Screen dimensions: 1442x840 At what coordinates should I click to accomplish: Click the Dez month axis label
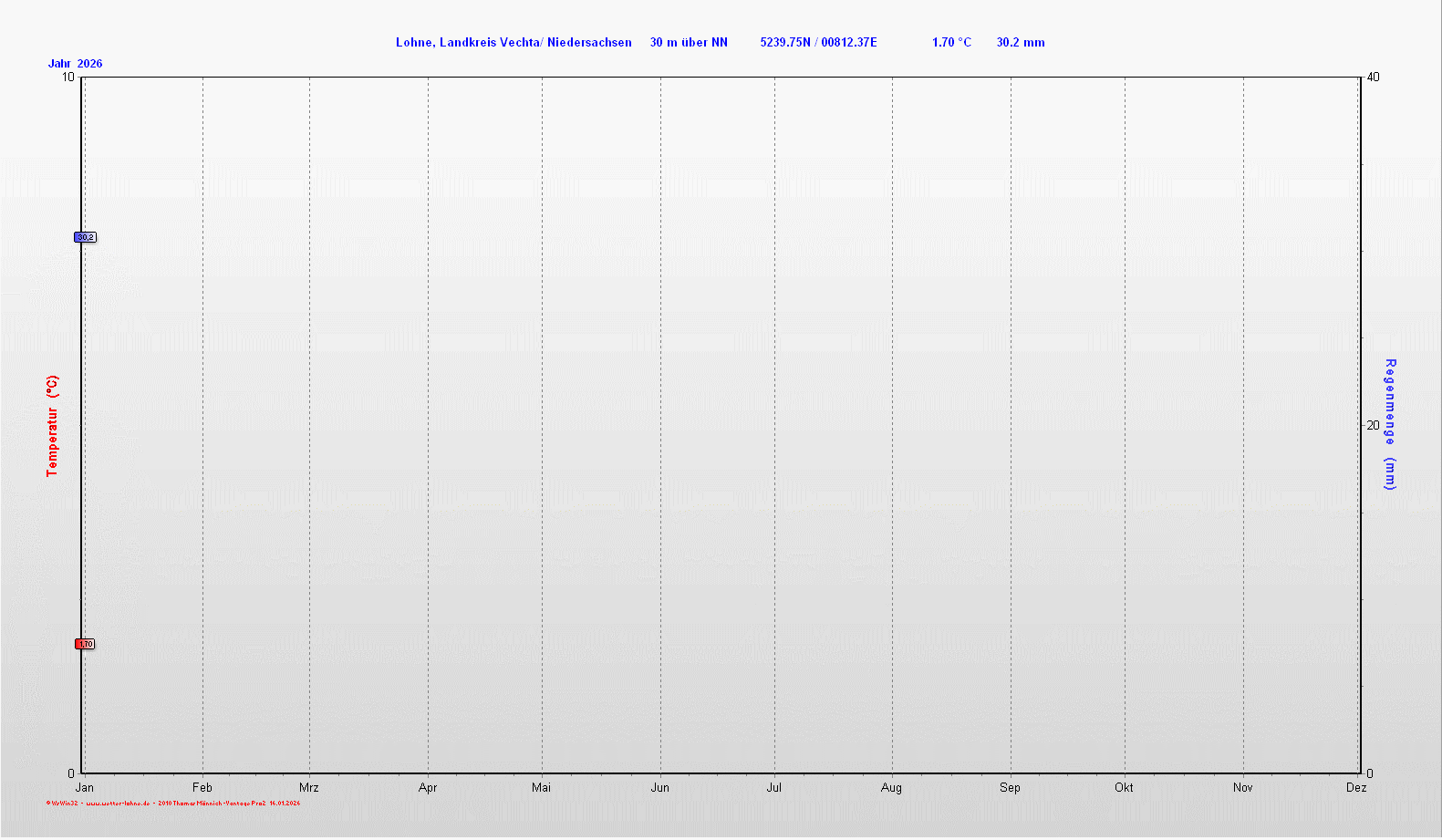tap(1356, 787)
